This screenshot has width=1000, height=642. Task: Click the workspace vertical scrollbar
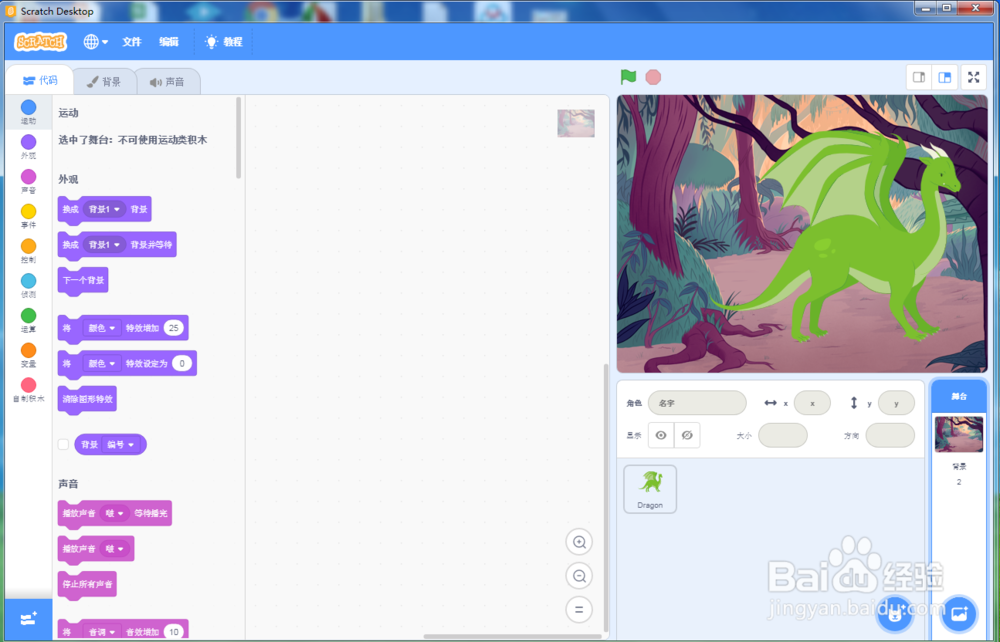pyautogui.click(x=606, y=497)
